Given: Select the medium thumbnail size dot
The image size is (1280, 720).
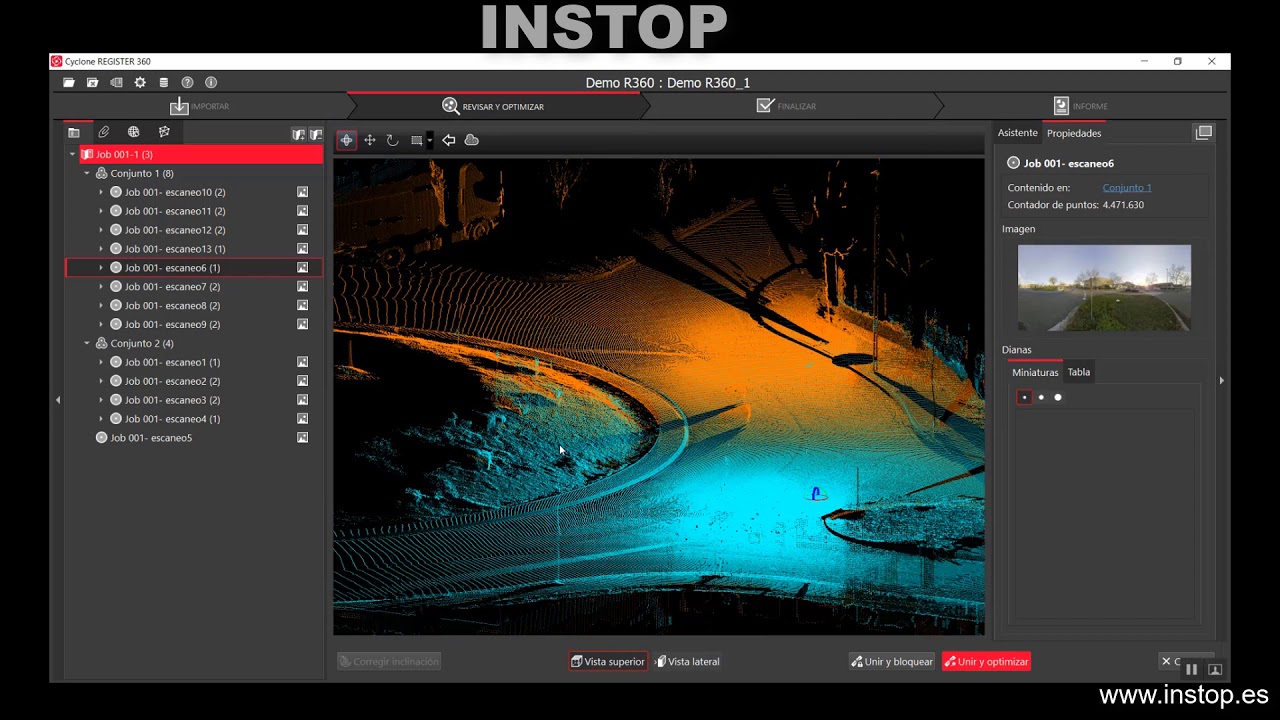Looking at the screenshot, I should pyautogui.click(x=1041, y=398).
